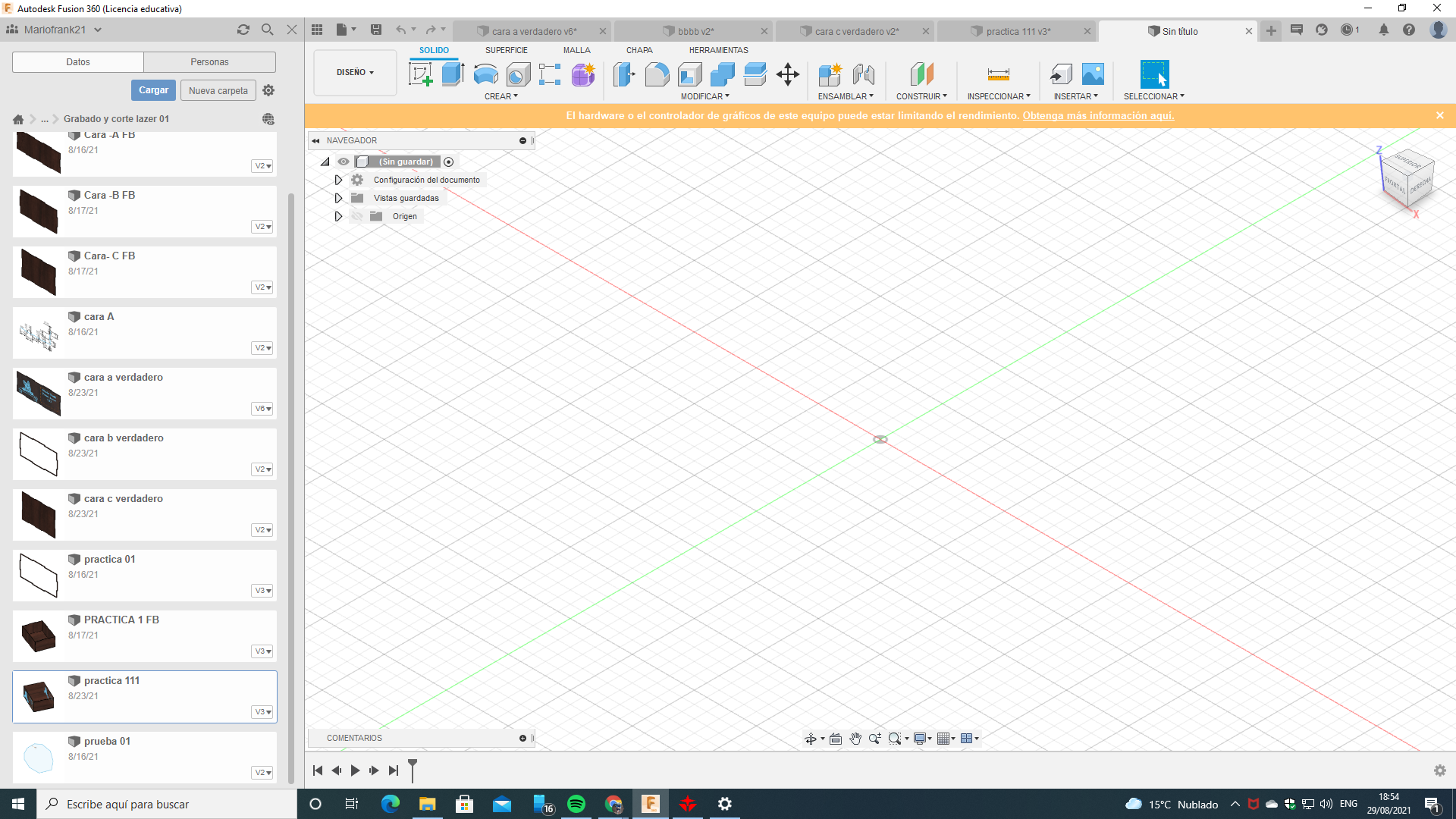Open V6 version dropdown for cara a verdadero
1456x819 pixels.
(262, 409)
